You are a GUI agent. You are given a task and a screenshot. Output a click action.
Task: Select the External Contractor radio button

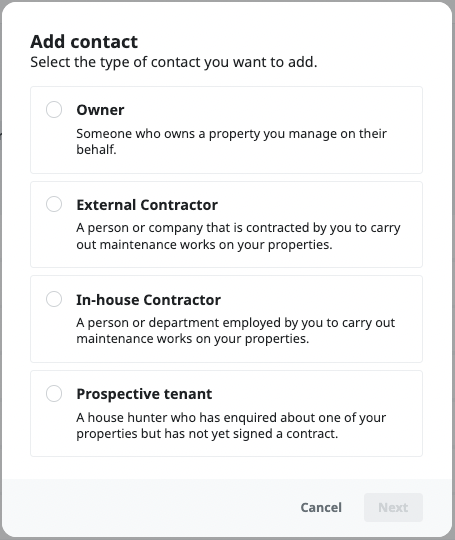pos(54,204)
